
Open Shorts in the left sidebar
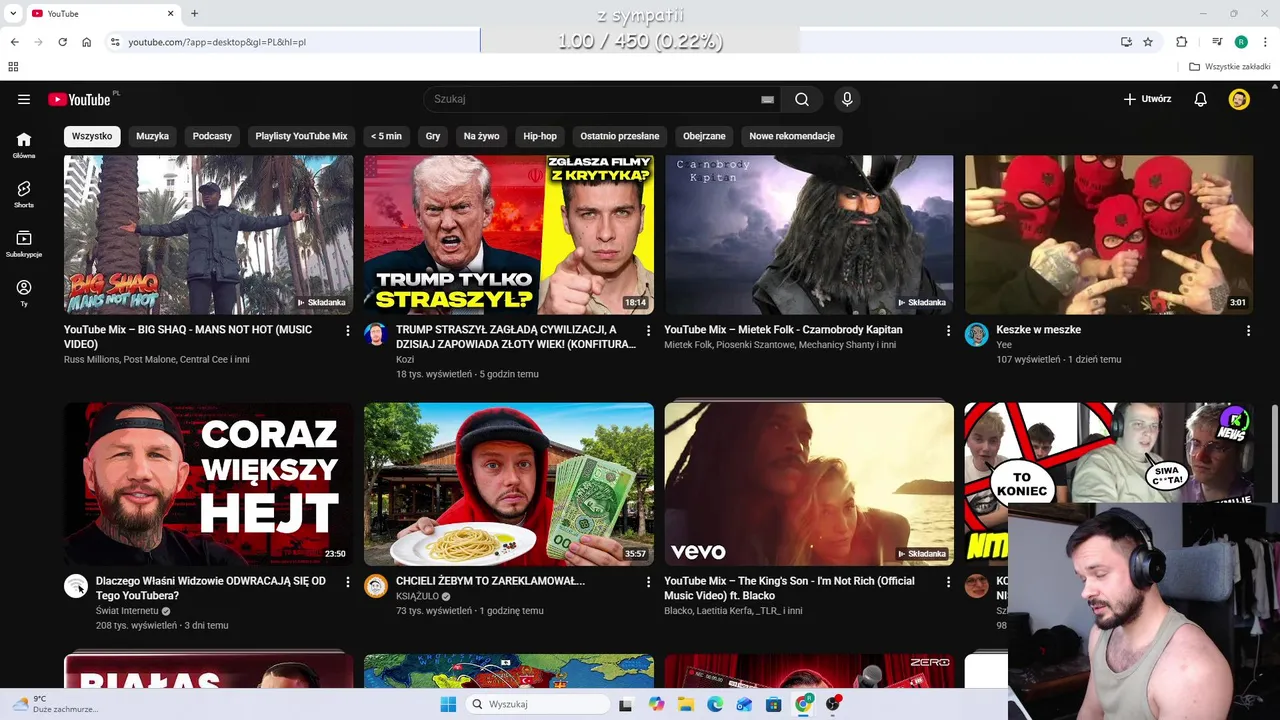[24, 194]
